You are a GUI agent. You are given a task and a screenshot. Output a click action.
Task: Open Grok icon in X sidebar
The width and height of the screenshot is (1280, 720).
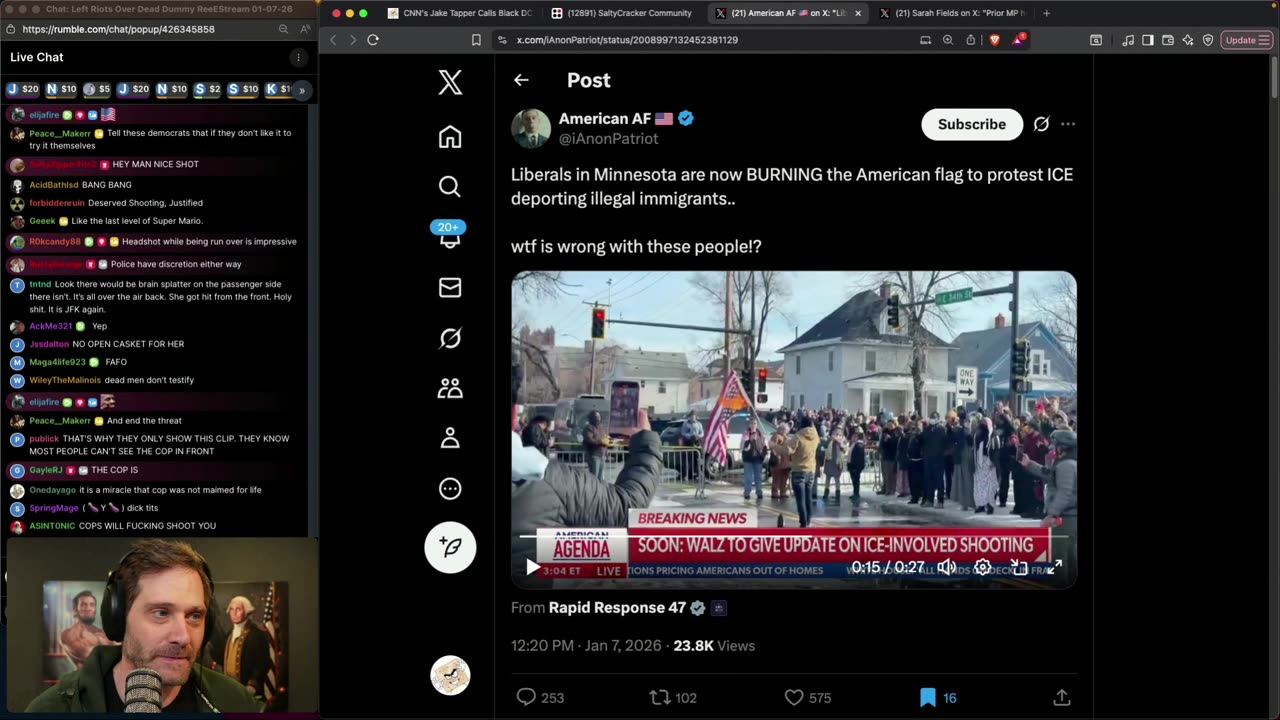(450, 339)
